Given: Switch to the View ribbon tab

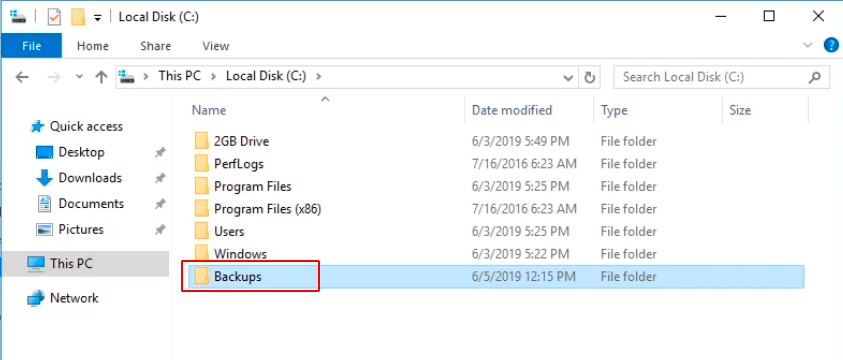Looking at the screenshot, I should [x=216, y=46].
